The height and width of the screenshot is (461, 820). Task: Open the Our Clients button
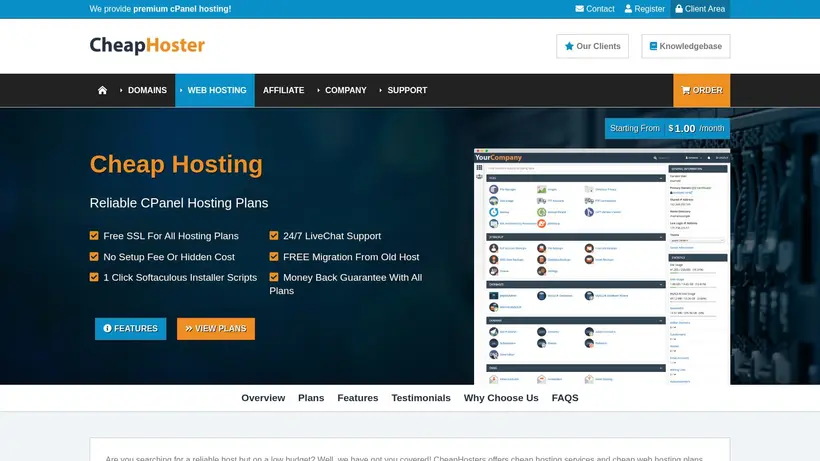tap(593, 46)
